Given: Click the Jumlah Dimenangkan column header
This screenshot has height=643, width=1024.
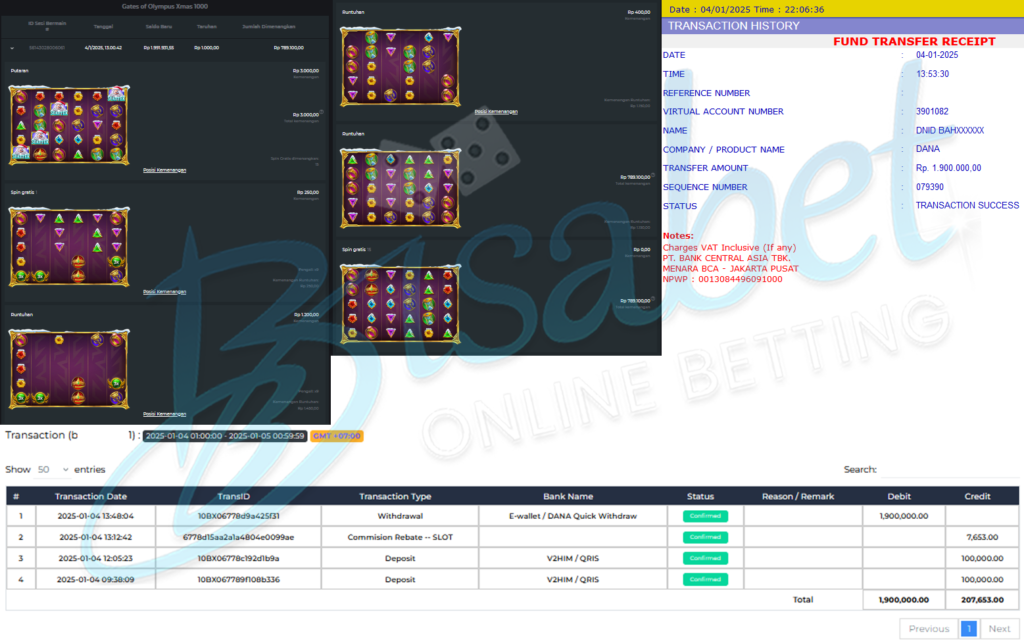Looking at the screenshot, I should pos(269,27).
